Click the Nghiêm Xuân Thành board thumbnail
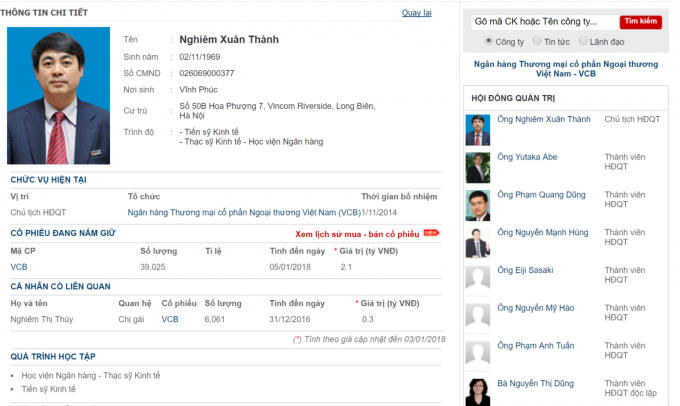Image resolution: width=680 pixels, height=406 pixels. (478, 130)
